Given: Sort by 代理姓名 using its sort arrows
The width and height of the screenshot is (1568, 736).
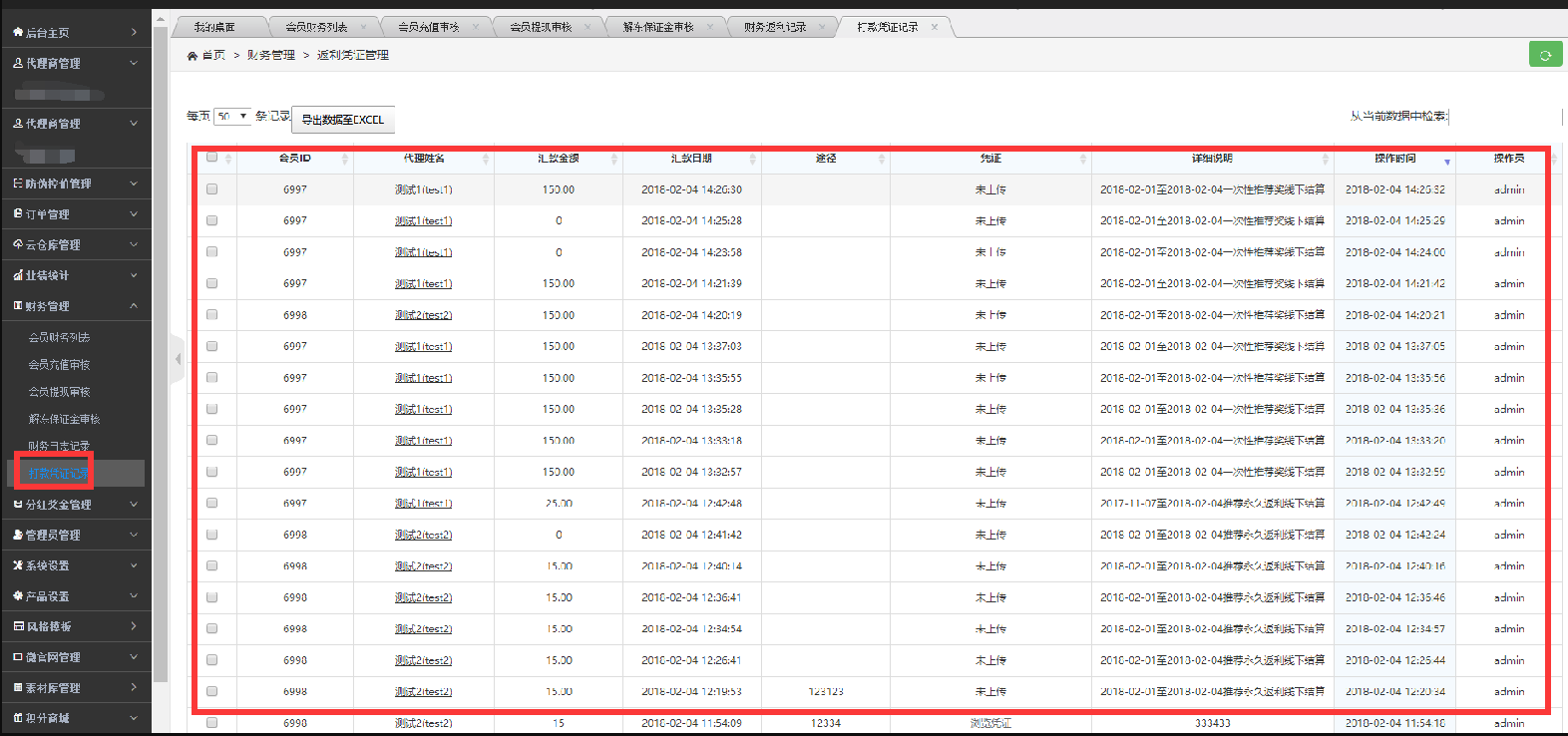Looking at the screenshot, I should 486,159.
